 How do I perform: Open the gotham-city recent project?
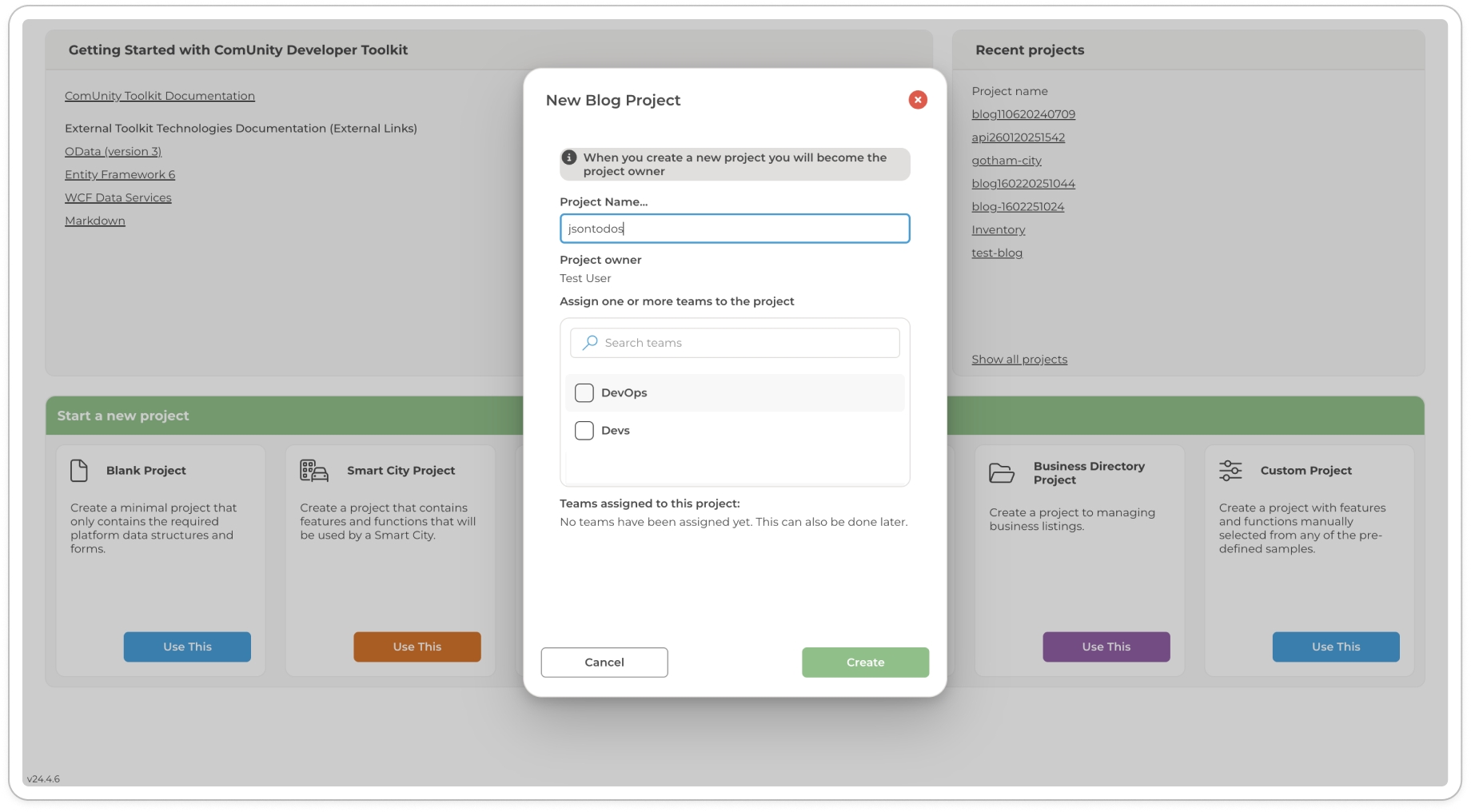pyautogui.click(x=1006, y=161)
